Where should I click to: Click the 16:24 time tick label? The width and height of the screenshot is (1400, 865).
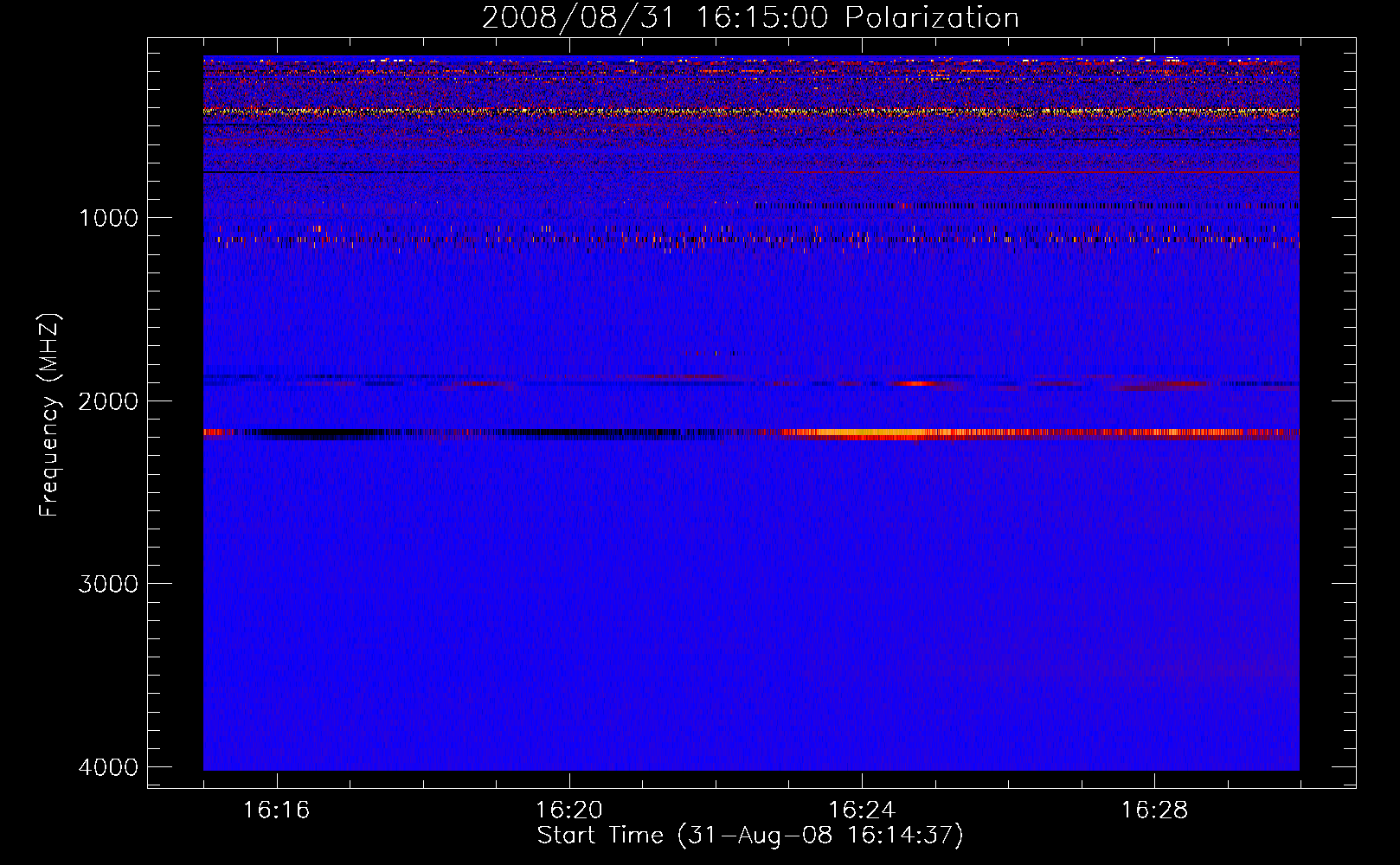pyautogui.click(x=862, y=811)
